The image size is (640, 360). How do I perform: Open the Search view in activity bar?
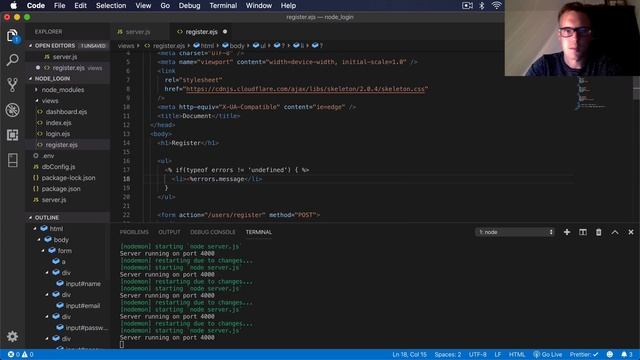12,60
